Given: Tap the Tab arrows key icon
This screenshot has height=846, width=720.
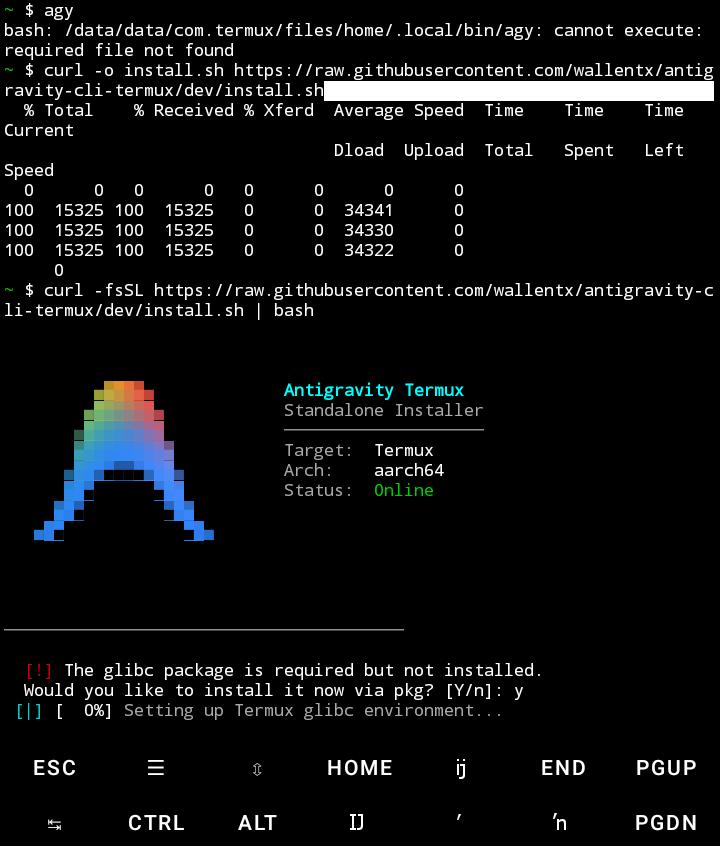Looking at the screenshot, I should (x=55, y=824).
